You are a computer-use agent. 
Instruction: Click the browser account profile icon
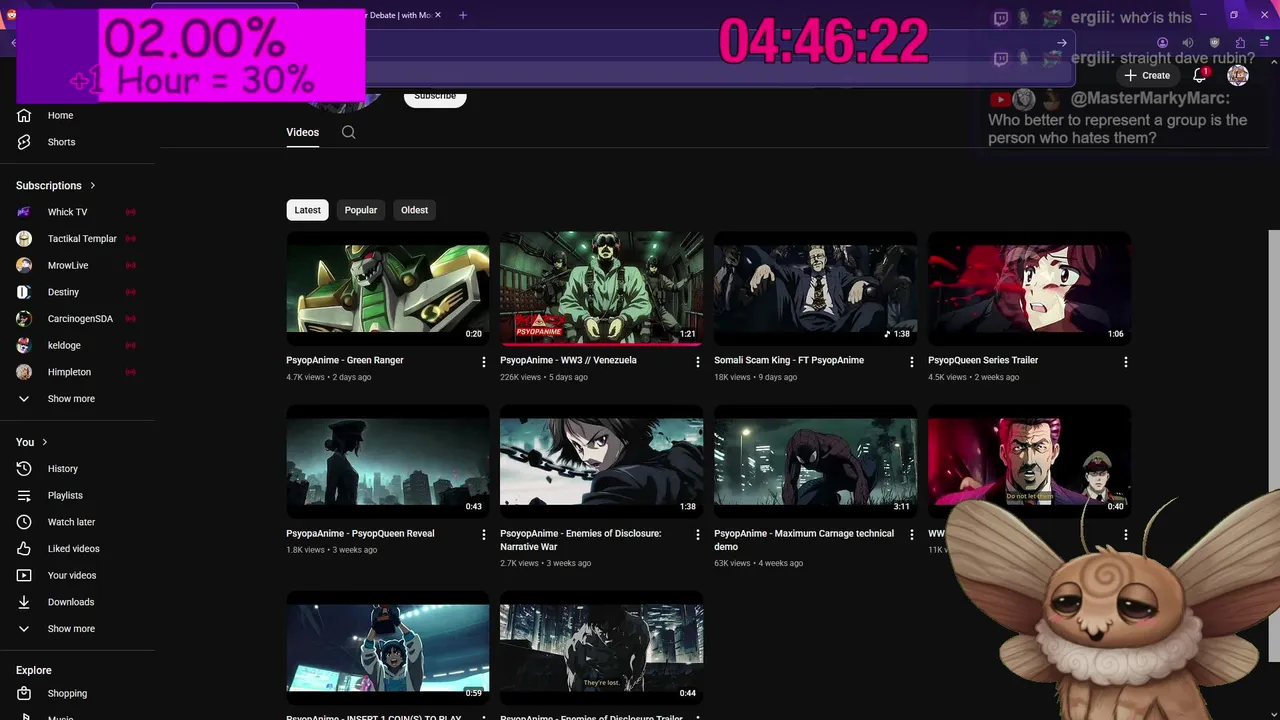[1162, 43]
